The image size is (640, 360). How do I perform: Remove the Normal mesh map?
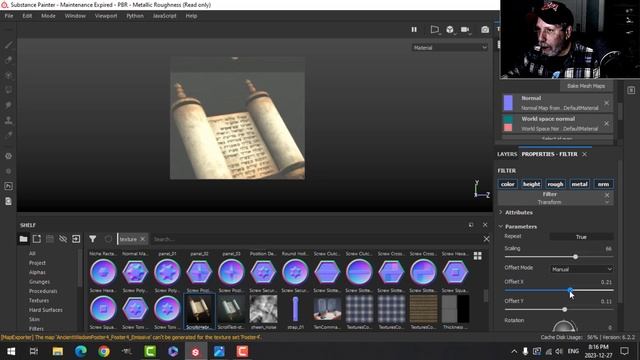[x=607, y=103]
